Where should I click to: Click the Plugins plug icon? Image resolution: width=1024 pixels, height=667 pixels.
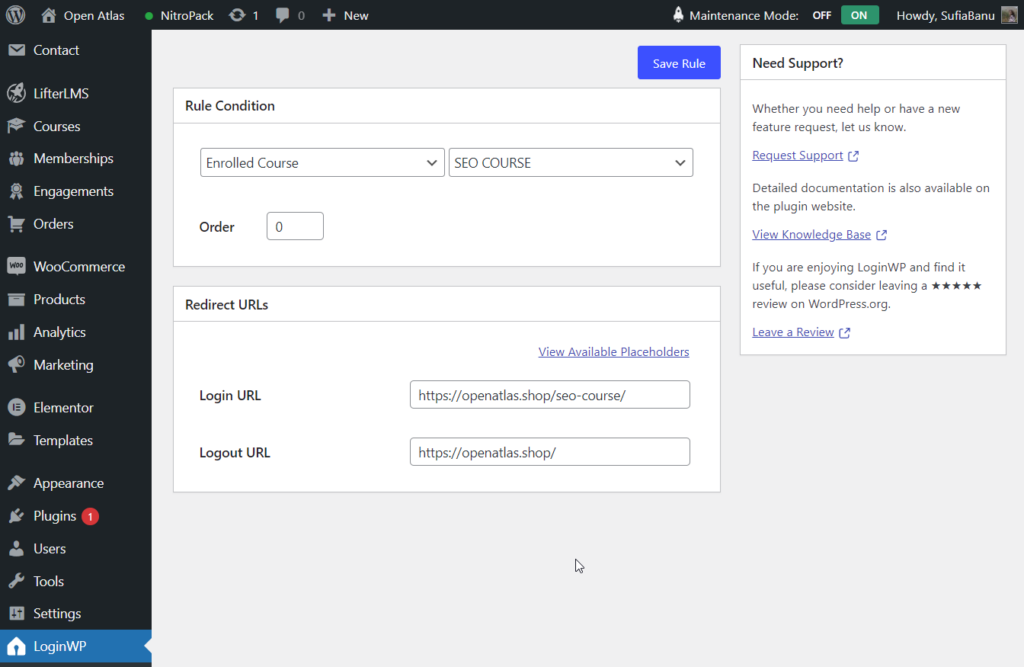click(16, 515)
